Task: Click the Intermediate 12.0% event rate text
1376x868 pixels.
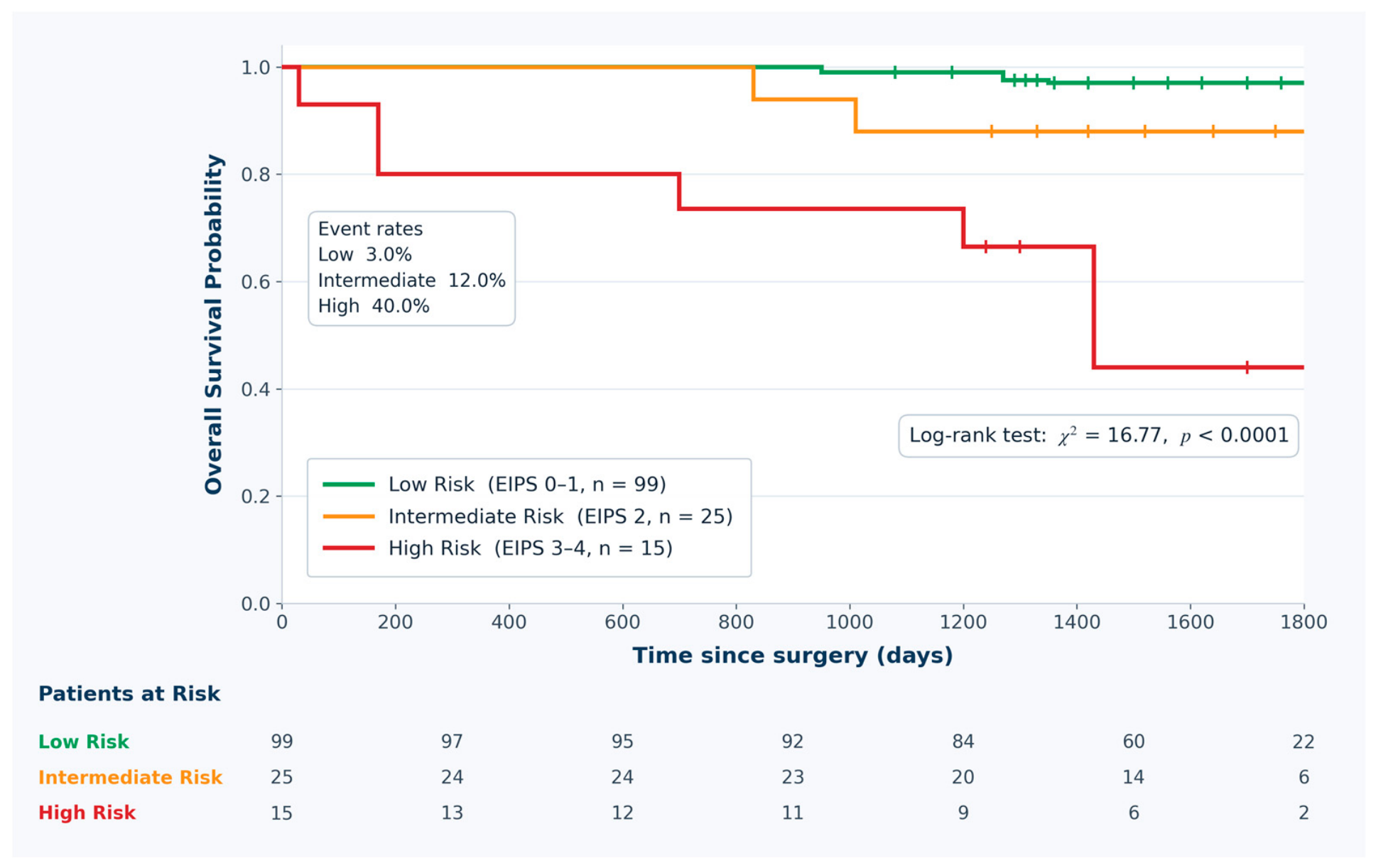Action: point(411,281)
